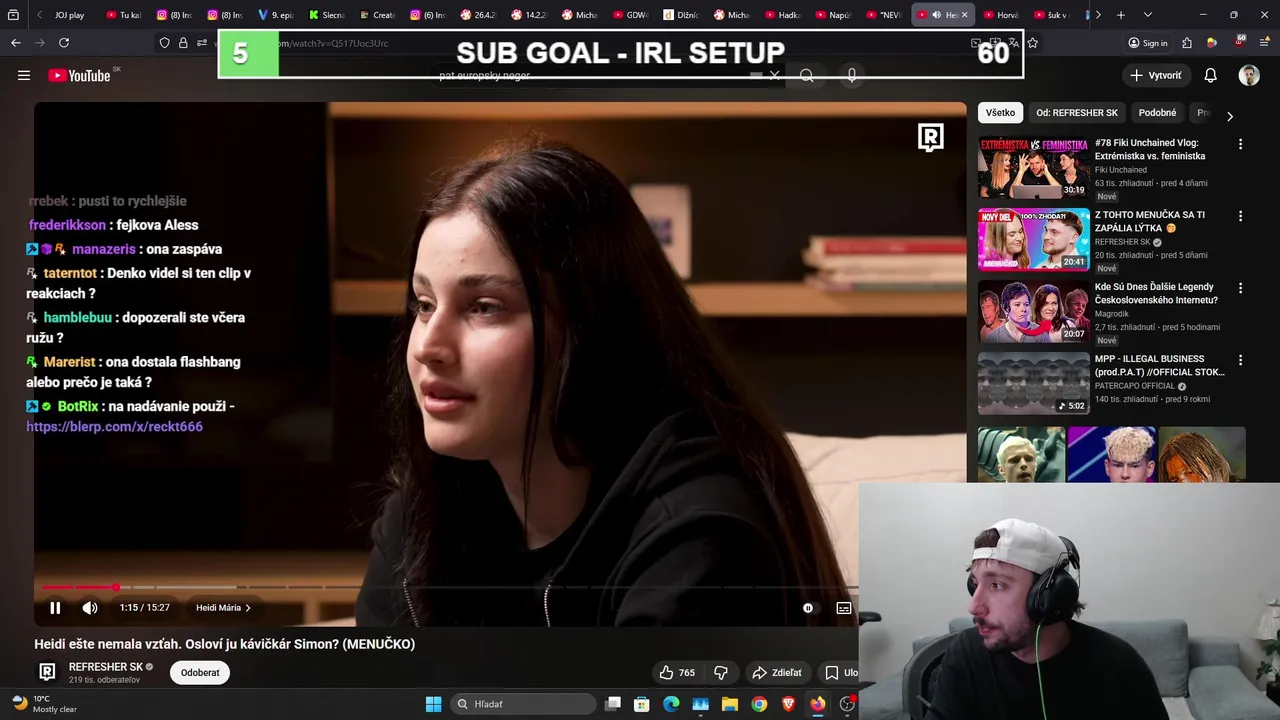Open File Explorer from the taskbar
This screenshot has width=1280, height=720.
[x=730, y=704]
